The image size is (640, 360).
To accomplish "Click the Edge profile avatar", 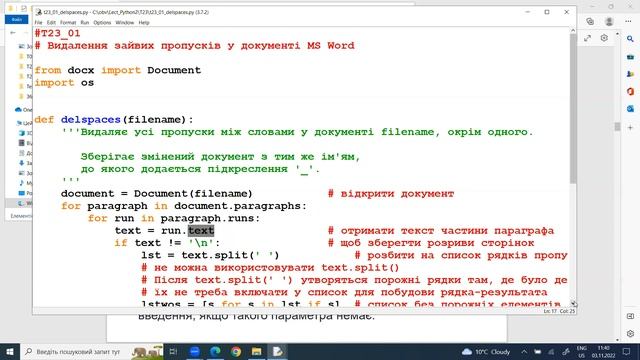I will pos(609,21).
